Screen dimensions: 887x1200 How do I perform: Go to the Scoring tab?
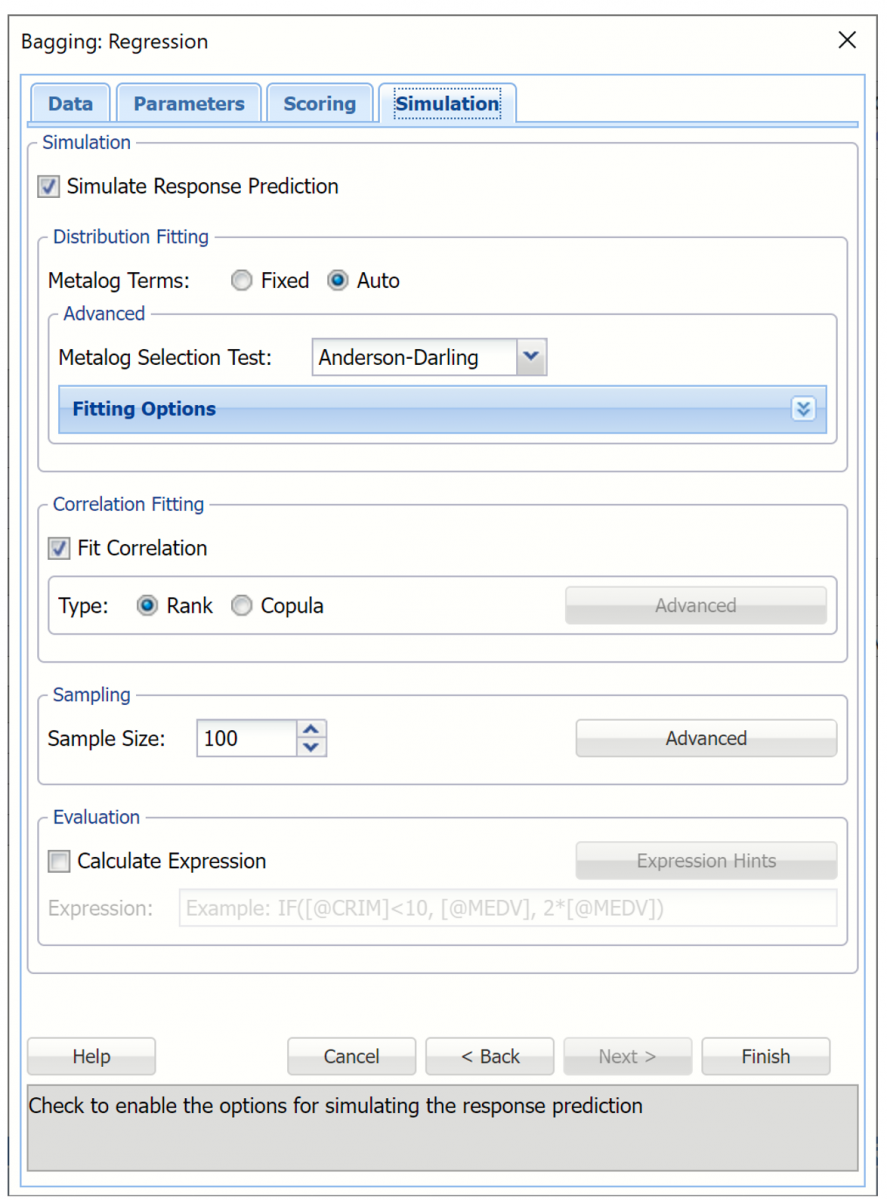point(319,104)
